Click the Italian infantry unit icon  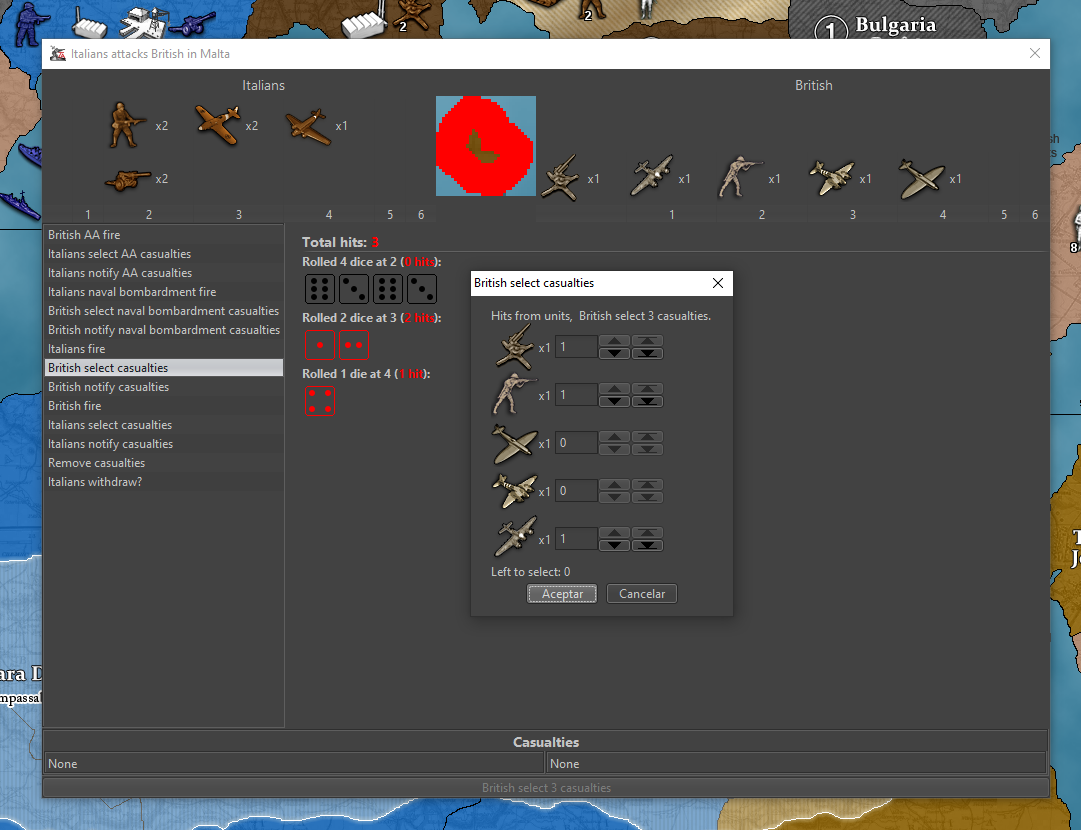(128, 125)
